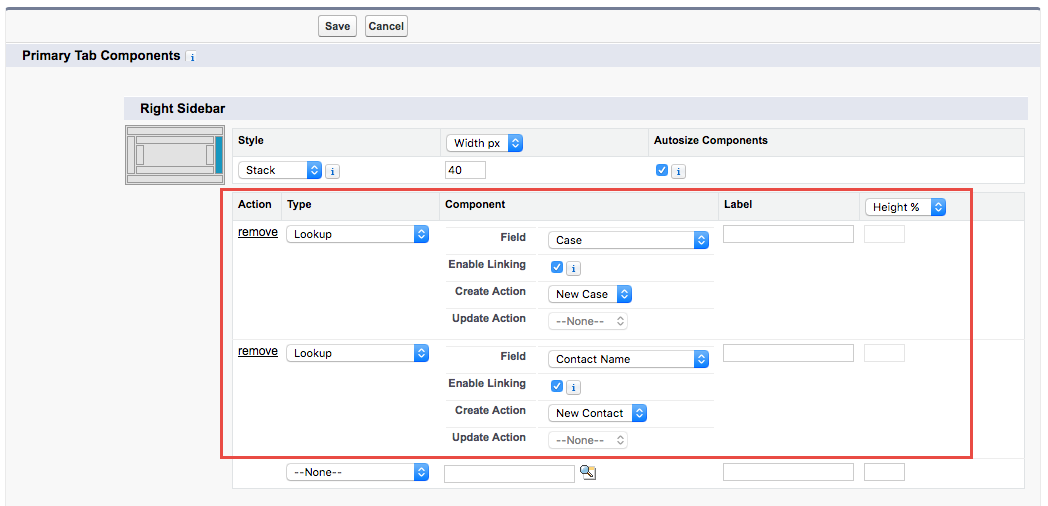This screenshot has height=506, width=1048.
Task: Click info icon next to Case Enable Linking
Action: point(573,268)
